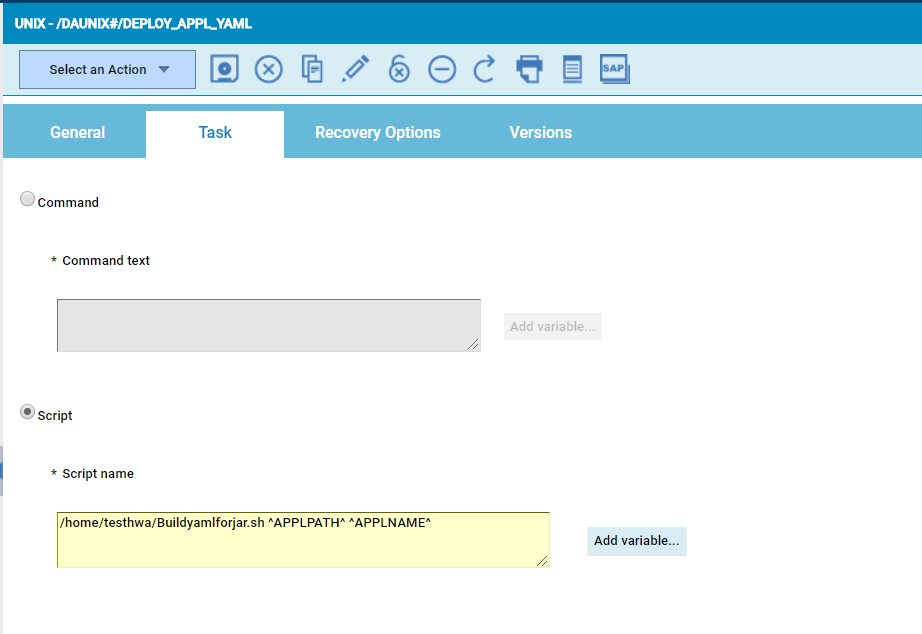Click the greyed Command text box

coord(268,325)
